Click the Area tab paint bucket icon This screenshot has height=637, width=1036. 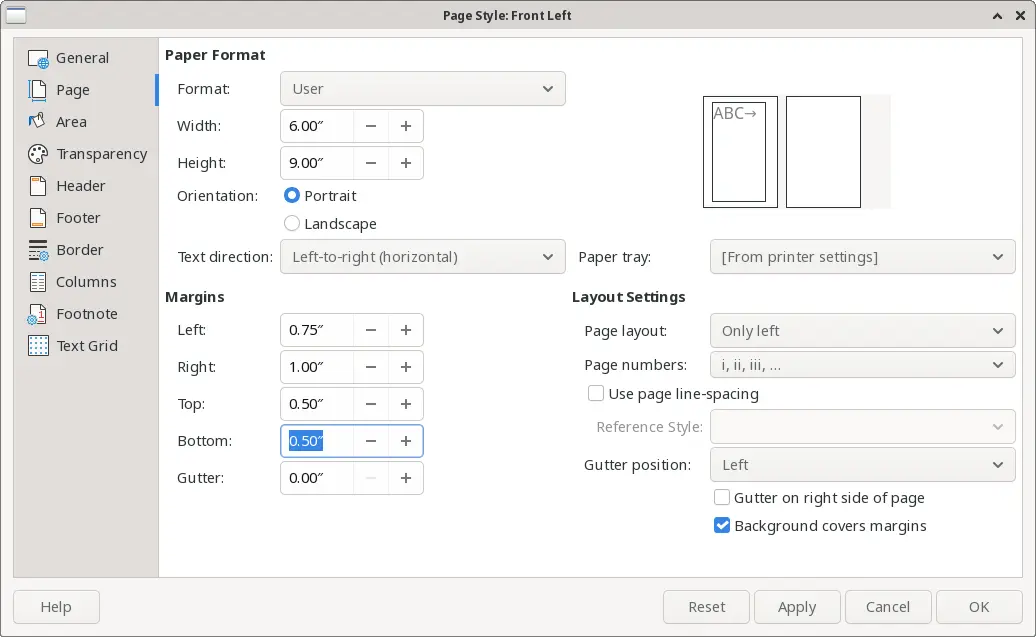pos(38,122)
